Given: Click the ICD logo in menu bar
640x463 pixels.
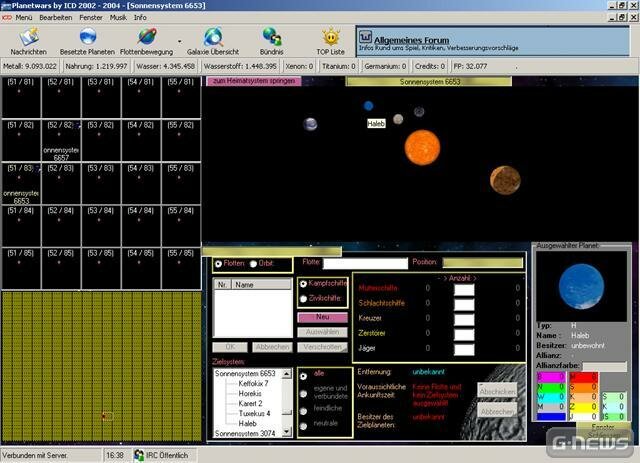Looking at the screenshot, I should pos(7,18).
